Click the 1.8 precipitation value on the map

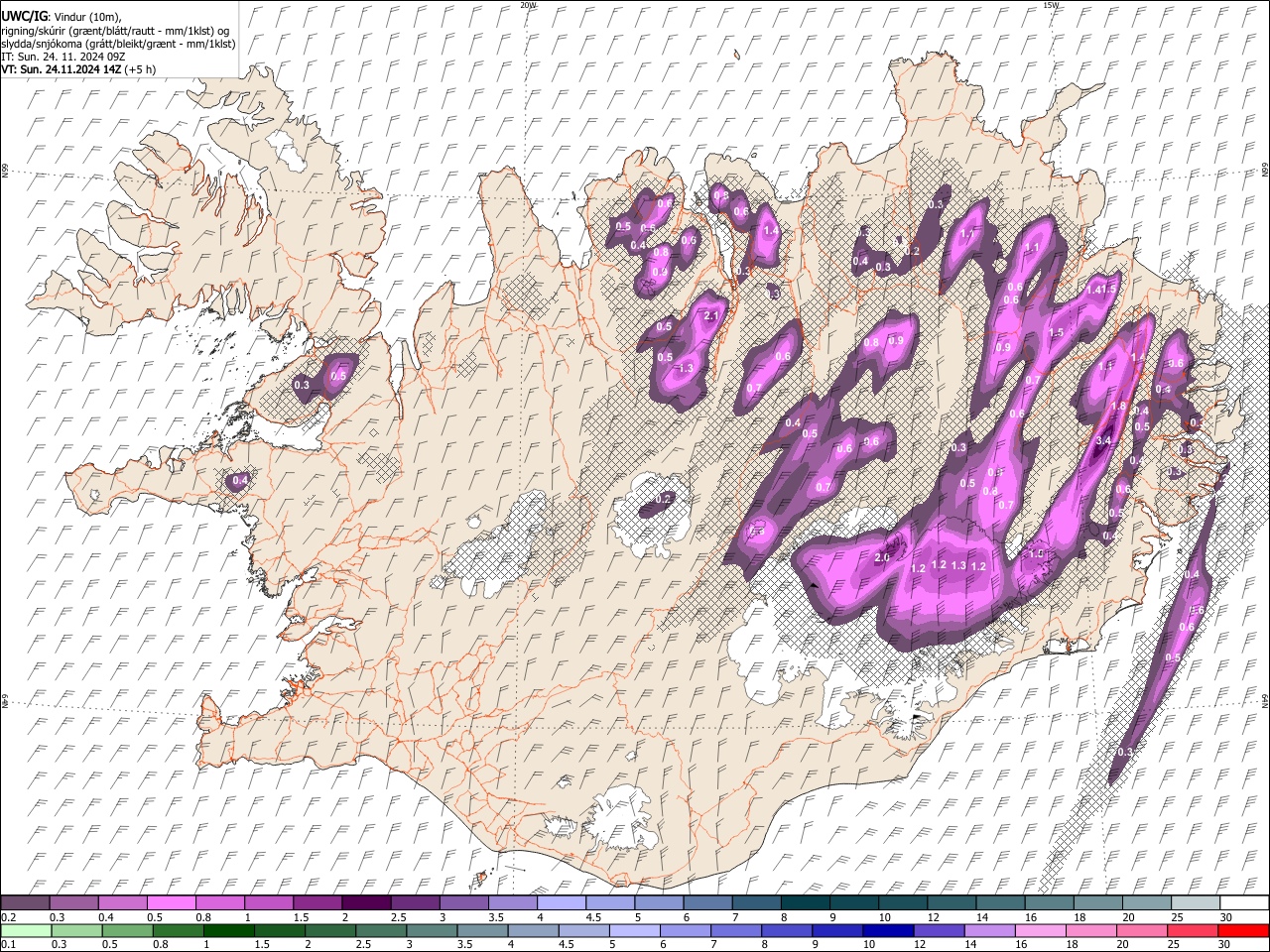[1119, 406]
